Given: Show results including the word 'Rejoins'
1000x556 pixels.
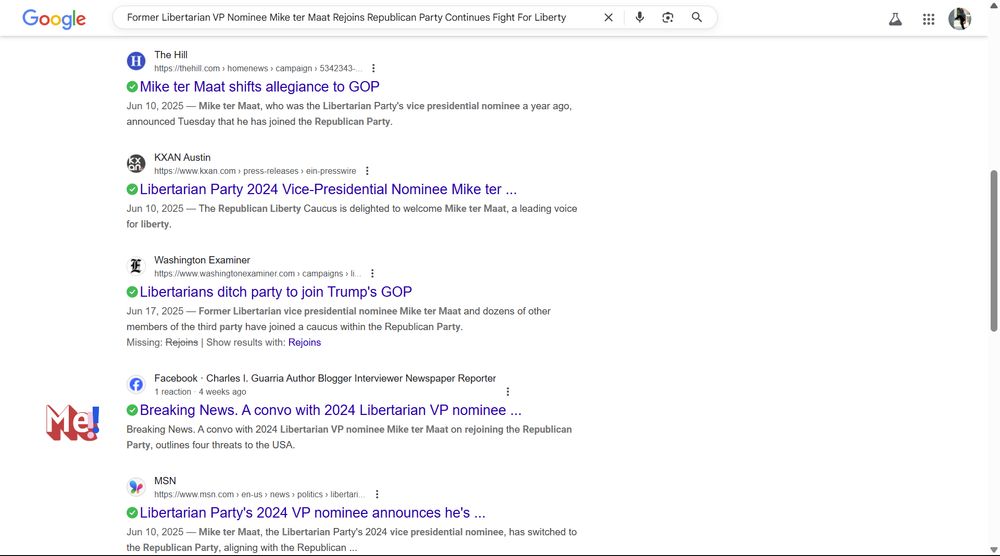Looking at the screenshot, I should point(304,342).
